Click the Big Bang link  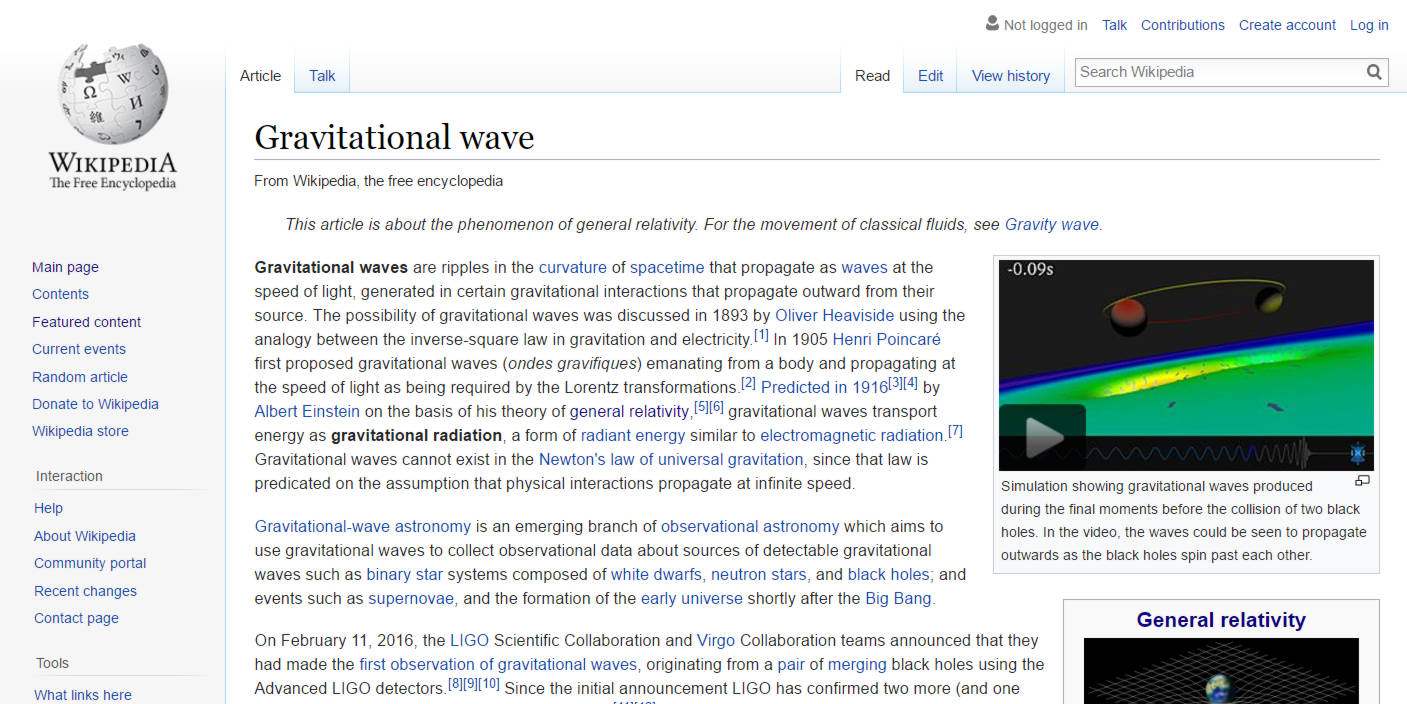(x=898, y=597)
